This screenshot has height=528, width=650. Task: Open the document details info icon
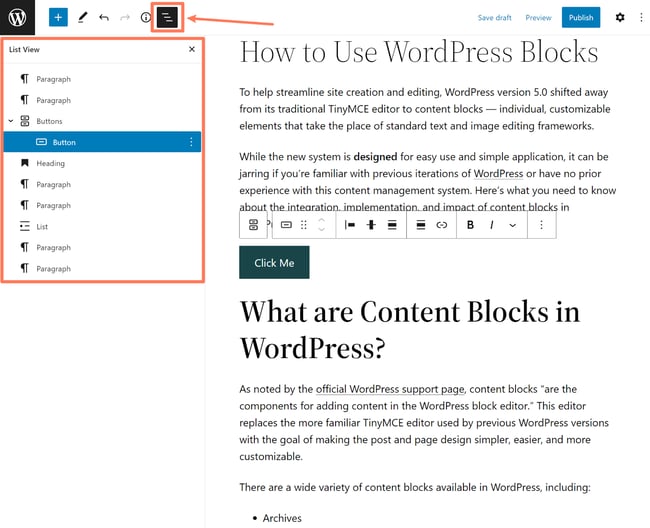pyautogui.click(x=146, y=17)
